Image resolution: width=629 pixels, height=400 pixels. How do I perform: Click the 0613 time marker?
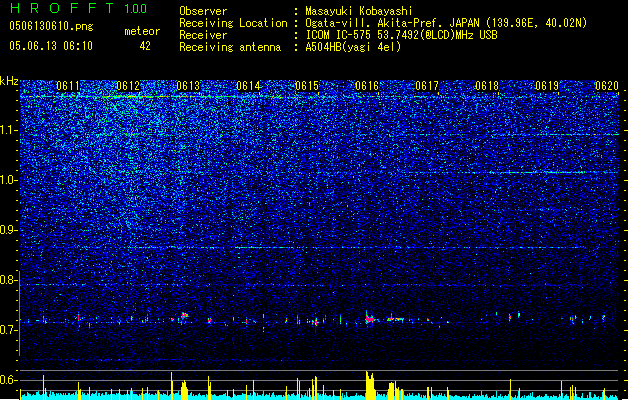[188, 86]
